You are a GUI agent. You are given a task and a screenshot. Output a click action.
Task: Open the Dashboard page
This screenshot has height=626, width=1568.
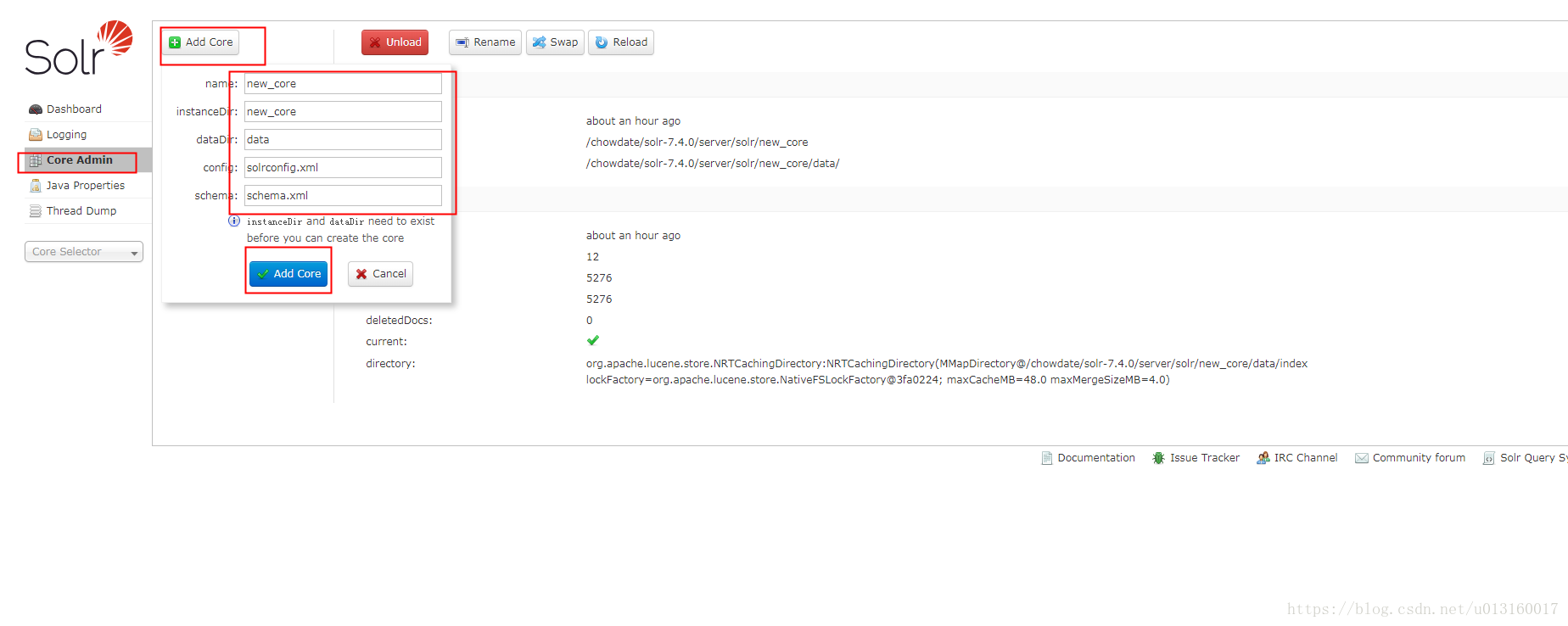coord(74,109)
